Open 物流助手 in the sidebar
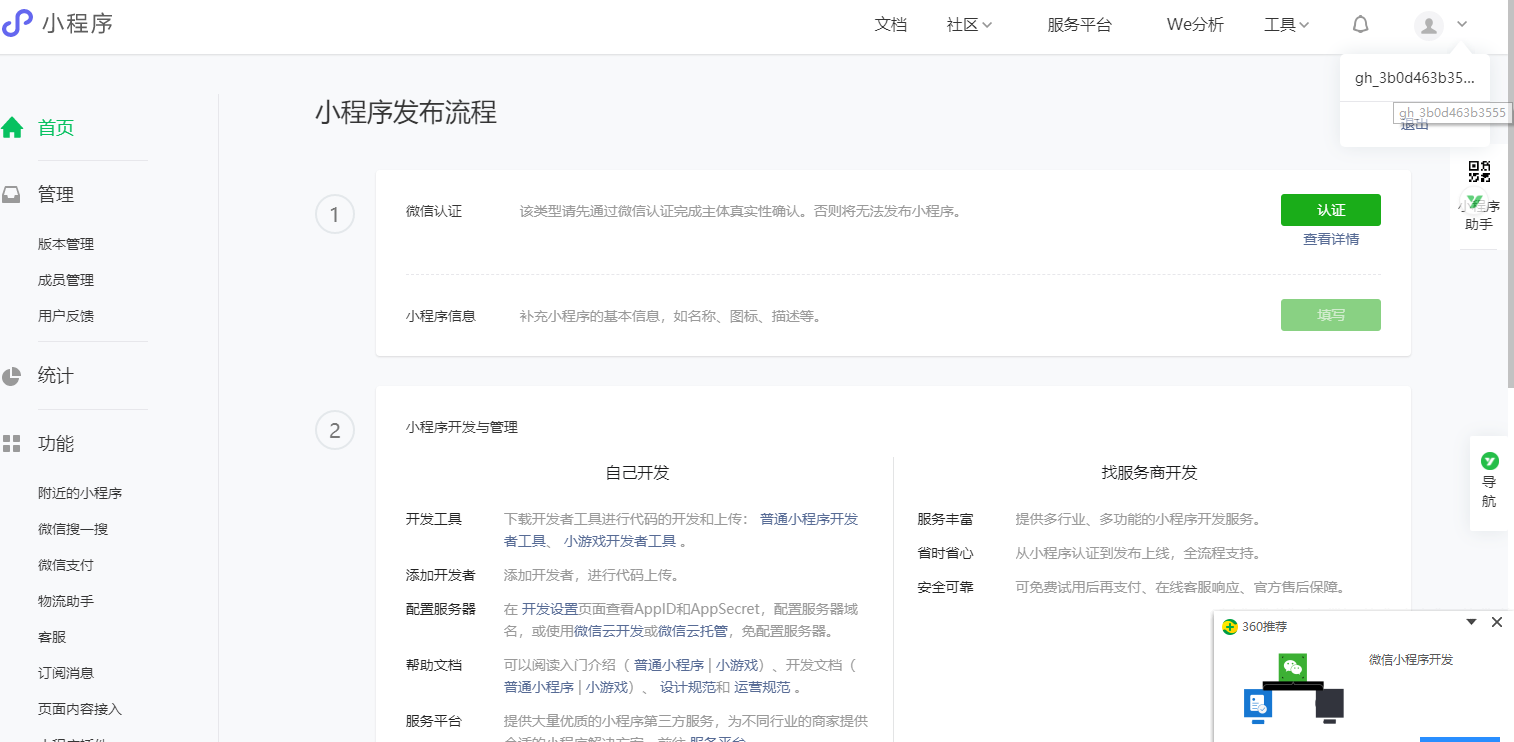This screenshot has width=1514, height=742. tap(66, 601)
